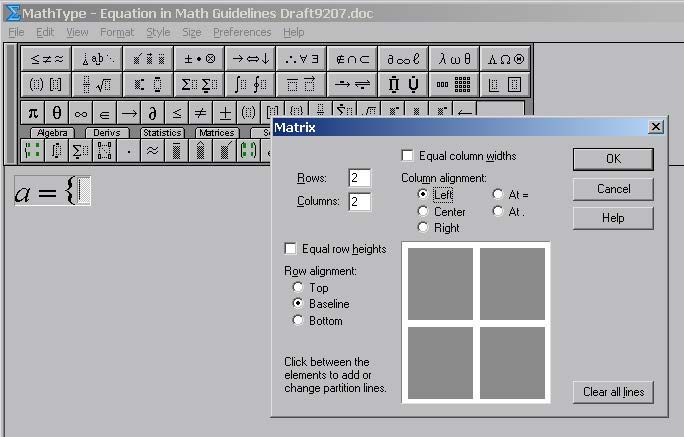The height and width of the screenshot is (437, 684).
Task: Open the labeled arrow templates palette
Action: (352, 85)
